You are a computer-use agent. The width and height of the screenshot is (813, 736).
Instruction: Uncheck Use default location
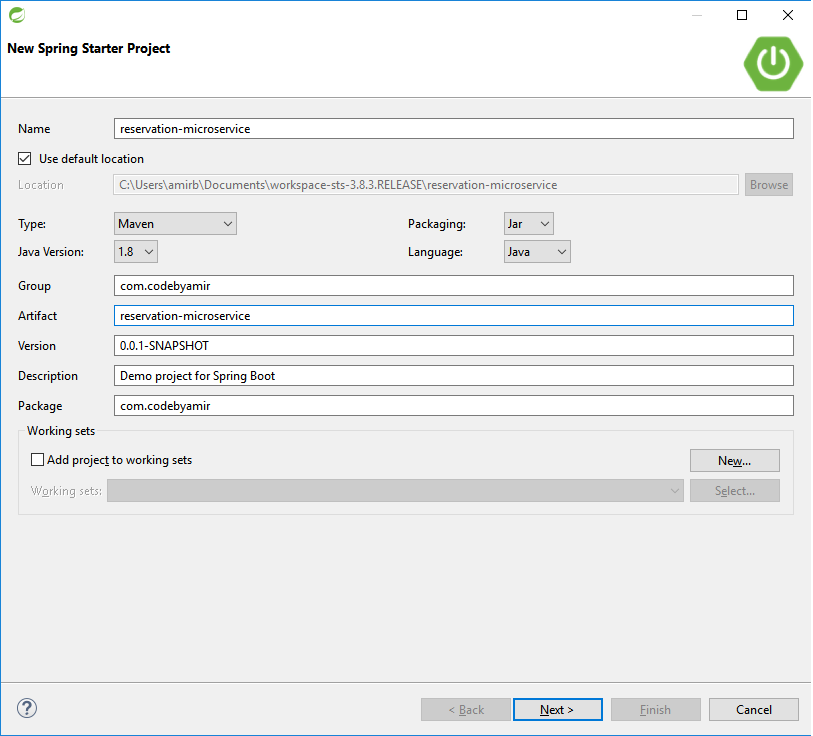pos(24,158)
